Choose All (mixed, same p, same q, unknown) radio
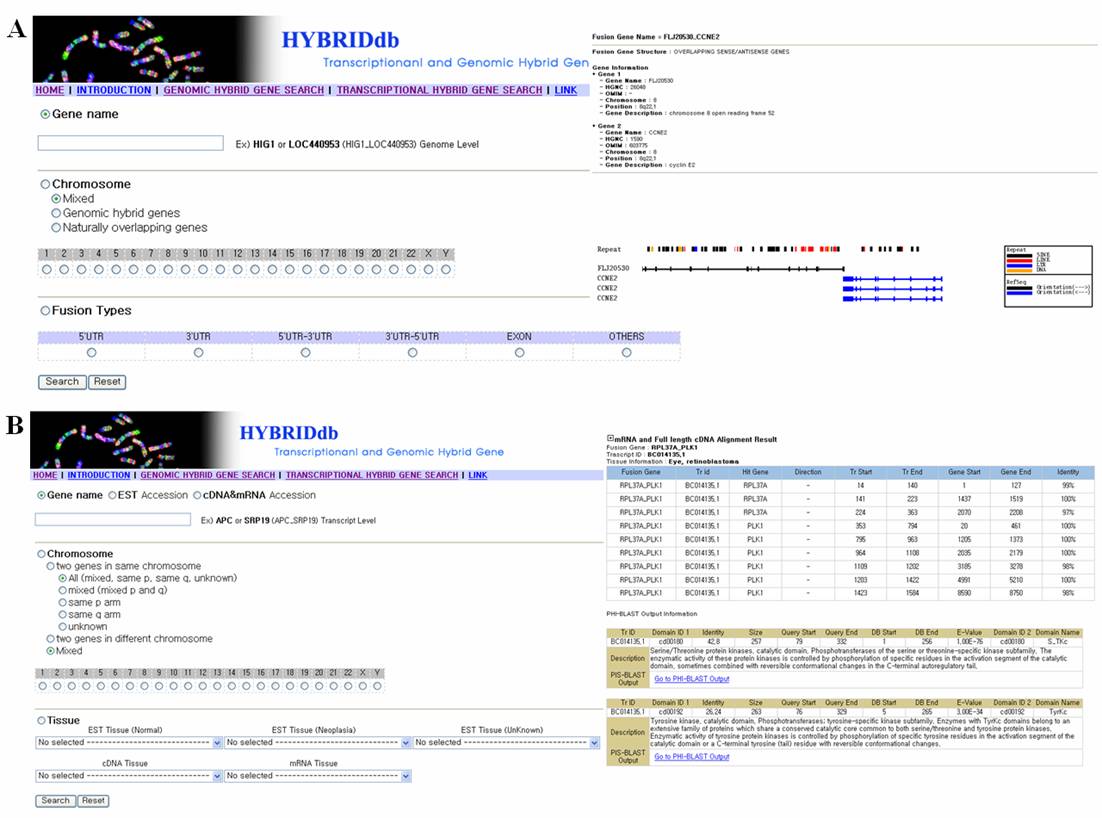This screenshot has width=1102, height=818. [63, 578]
